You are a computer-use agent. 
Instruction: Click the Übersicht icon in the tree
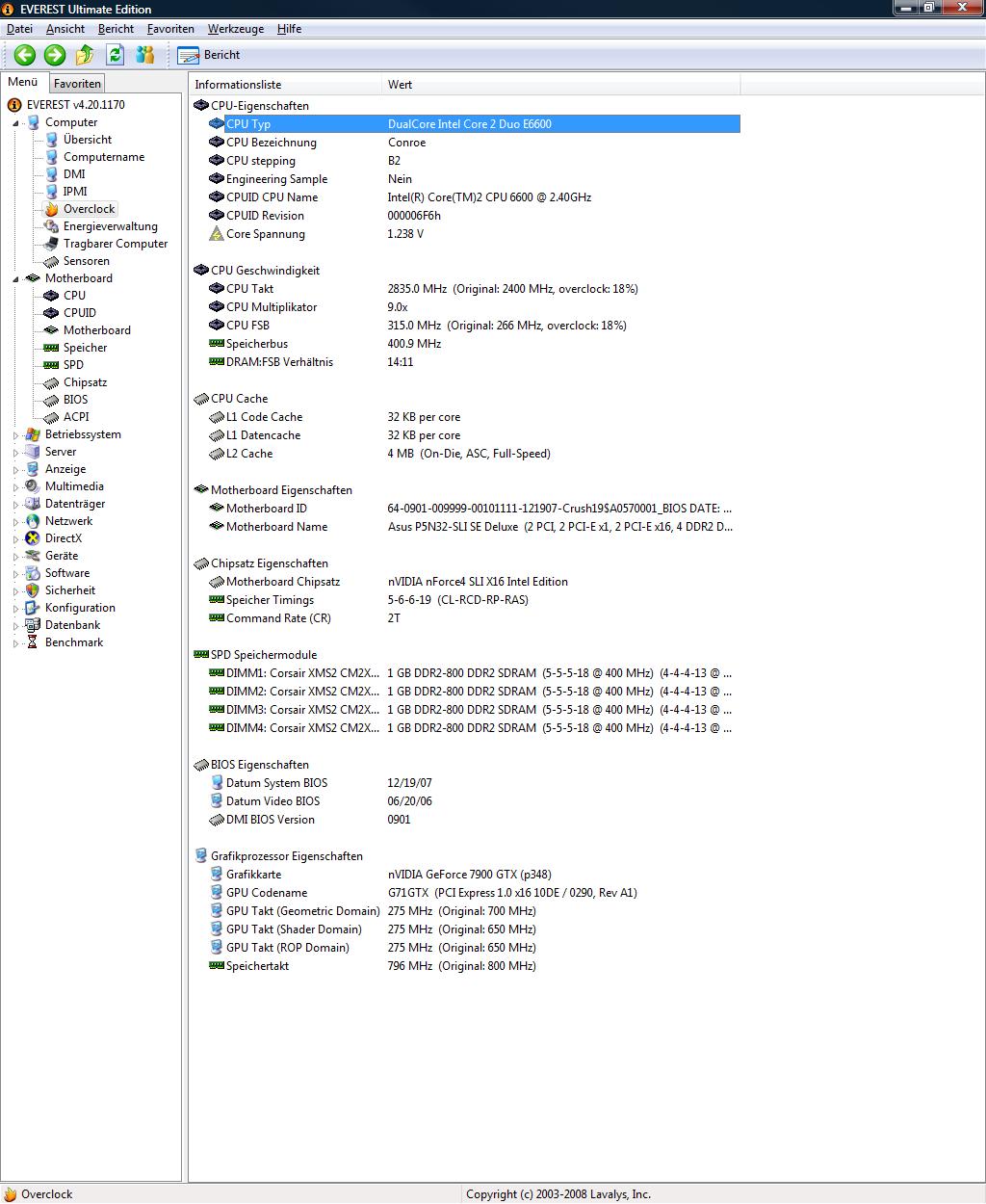(51, 140)
